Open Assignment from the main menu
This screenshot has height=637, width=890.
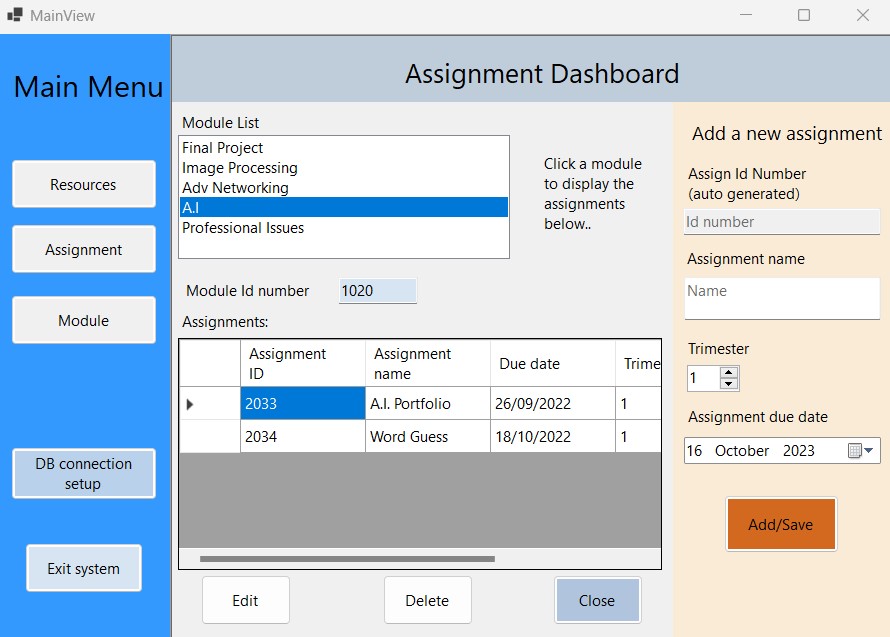[x=84, y=250]
